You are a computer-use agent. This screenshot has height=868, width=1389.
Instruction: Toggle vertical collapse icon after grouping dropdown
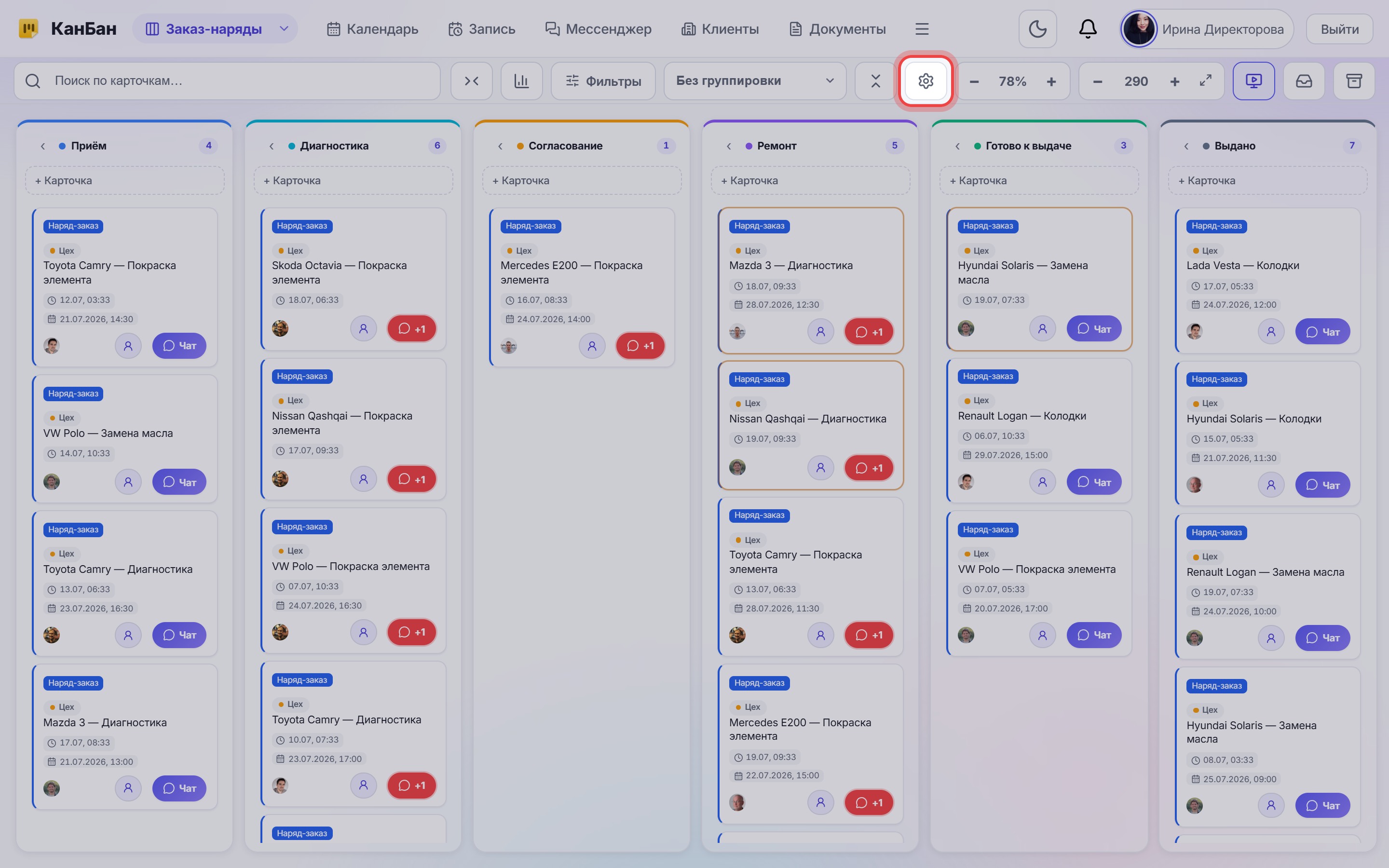(875, 81)
